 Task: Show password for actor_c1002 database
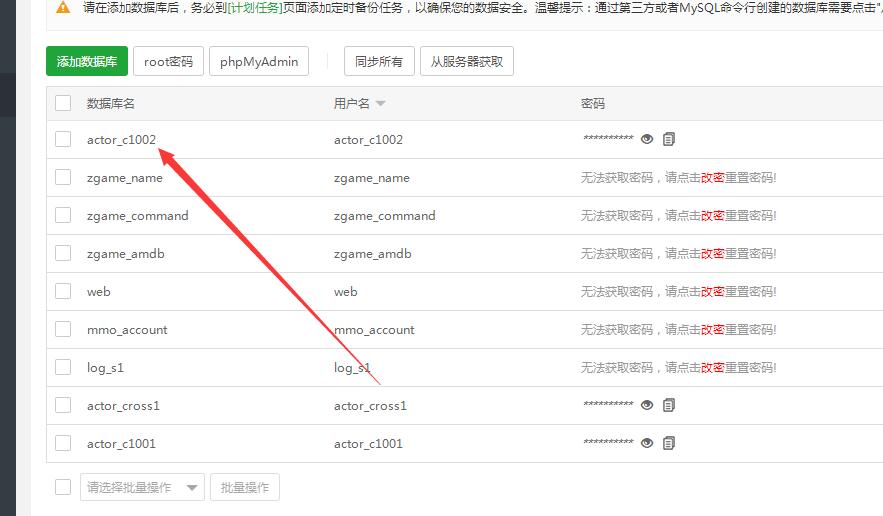(x=647, y=139)
